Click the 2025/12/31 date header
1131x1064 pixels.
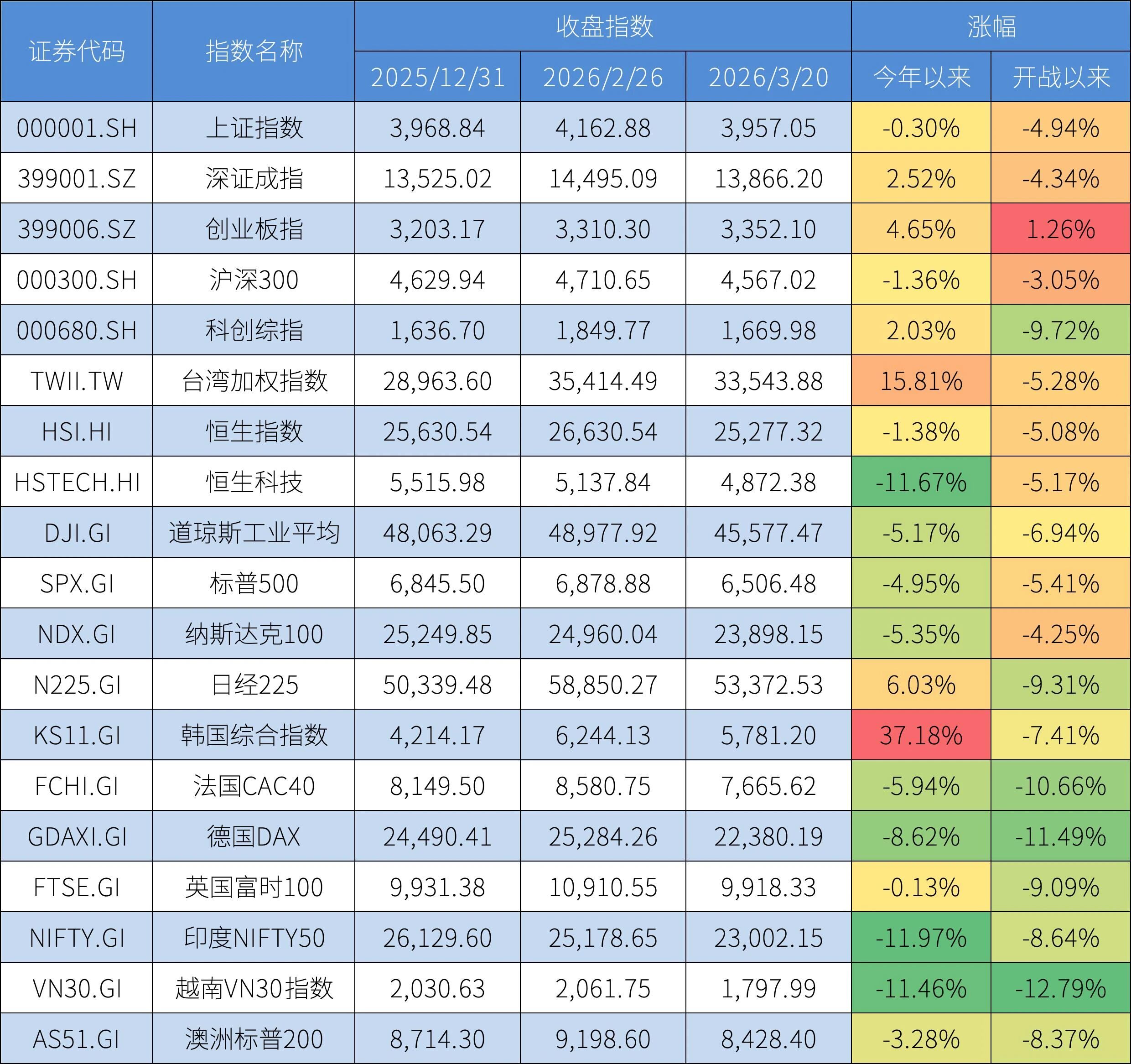pyautogui.click(x=437, y=78)
